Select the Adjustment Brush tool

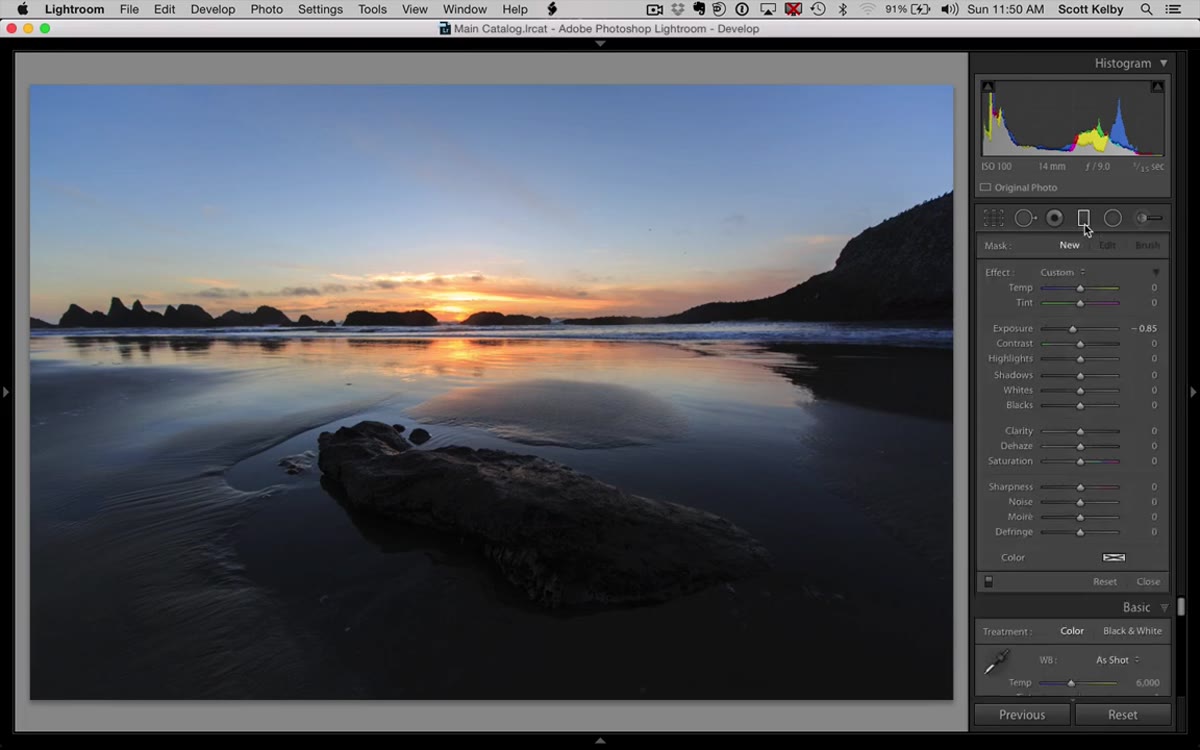coord(1148,218)
